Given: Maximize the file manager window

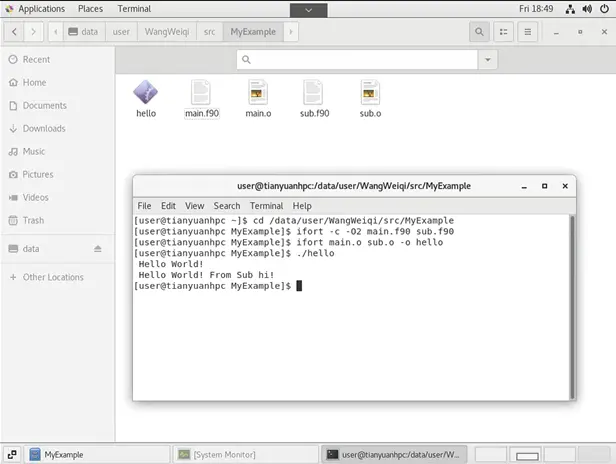Looking at the screenshot, I should coord(580,32).
